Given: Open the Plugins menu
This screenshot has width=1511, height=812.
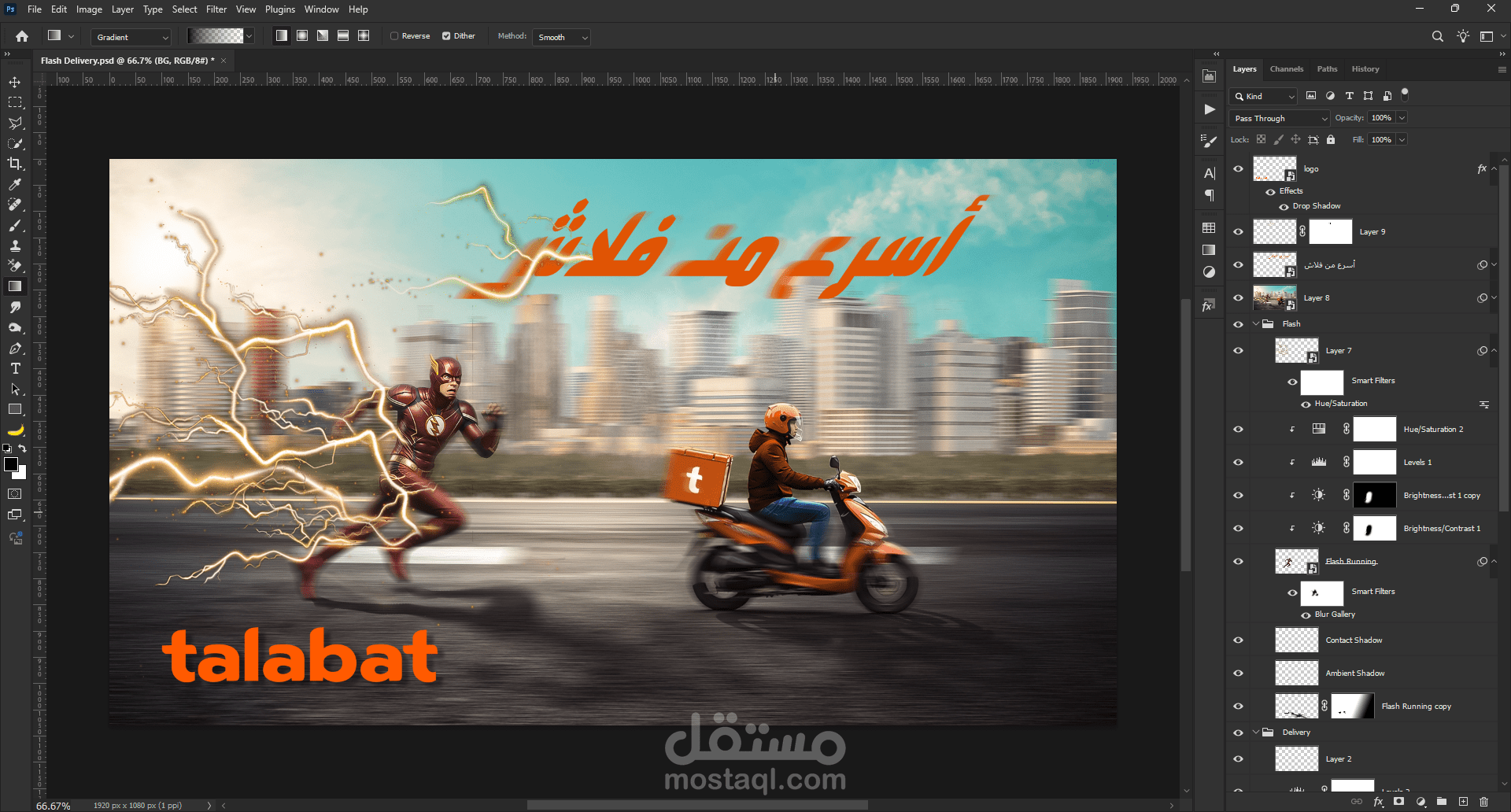Looking at the screenshot, I should click(x=280, y=9).
